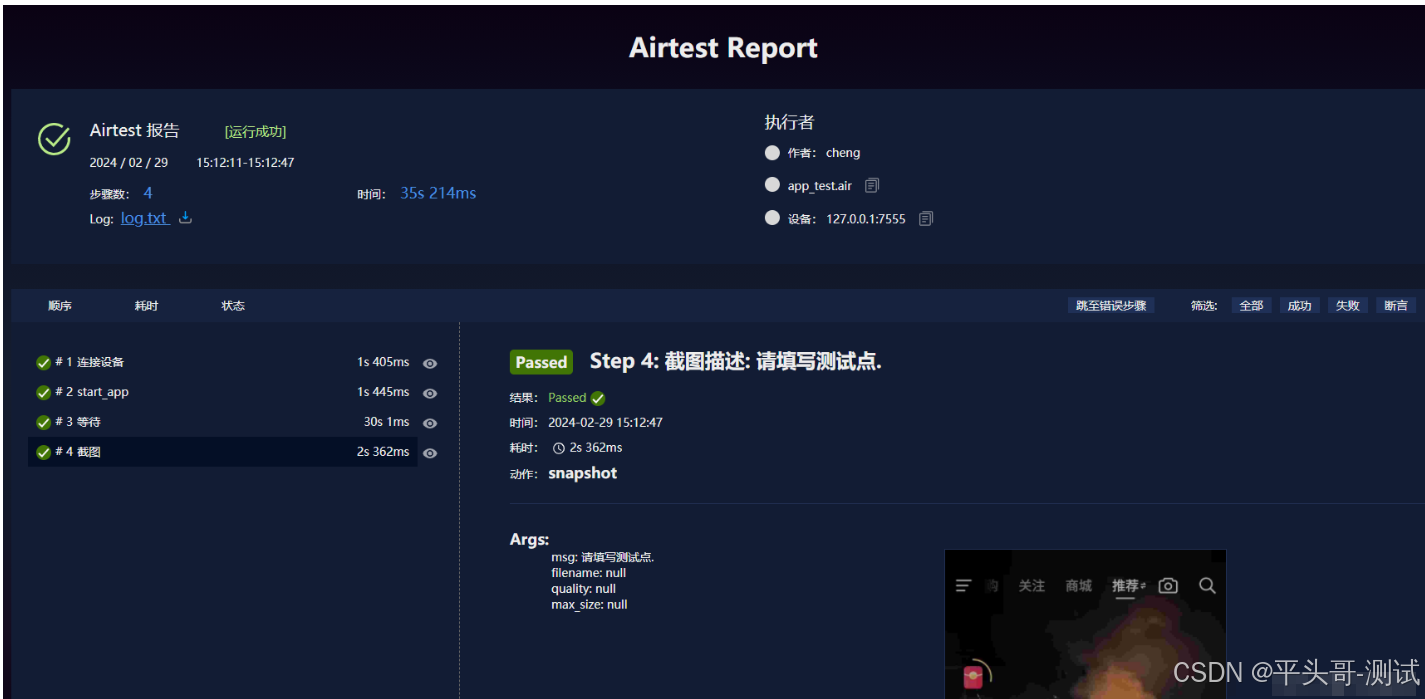Sort steps by 状态 column
This screenshot has height=699, width=1425.
[233, 306]
